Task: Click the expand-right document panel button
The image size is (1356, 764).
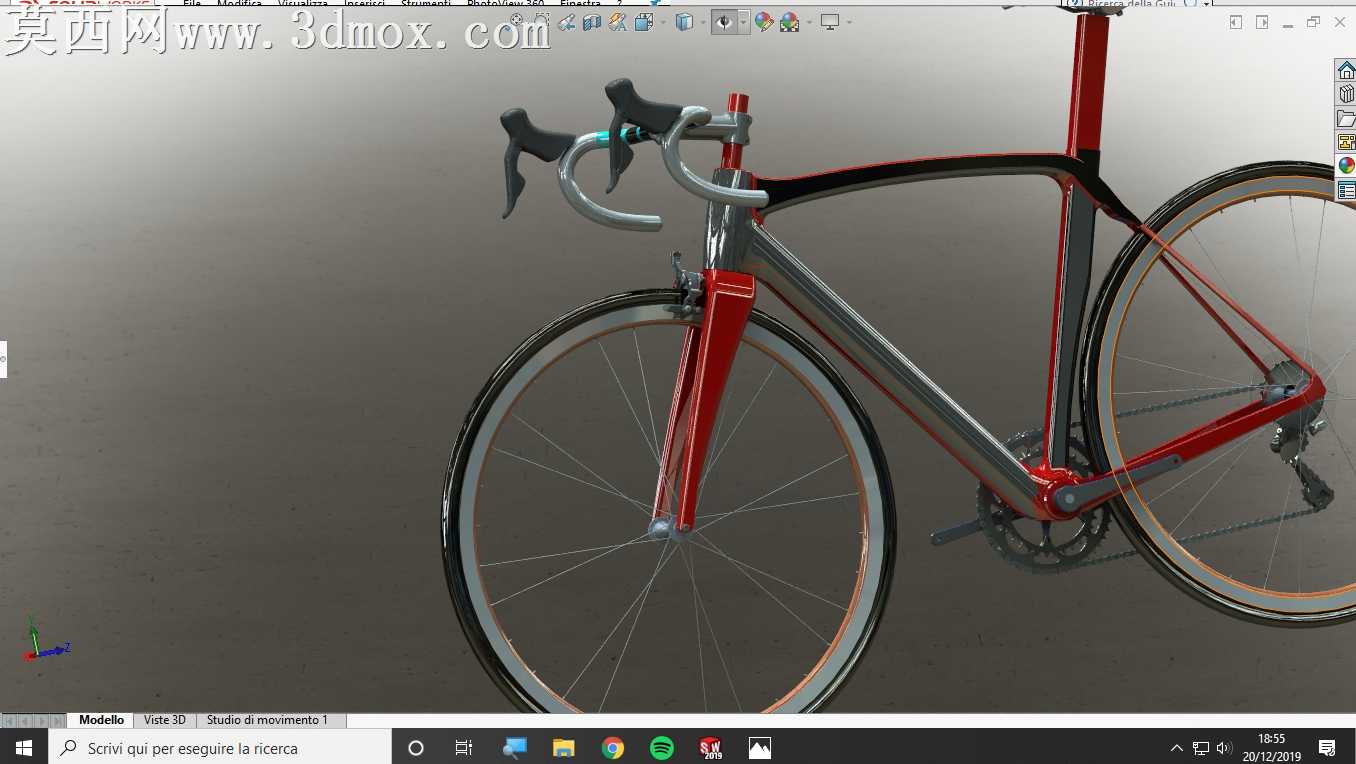Action: pos(1262,22)
